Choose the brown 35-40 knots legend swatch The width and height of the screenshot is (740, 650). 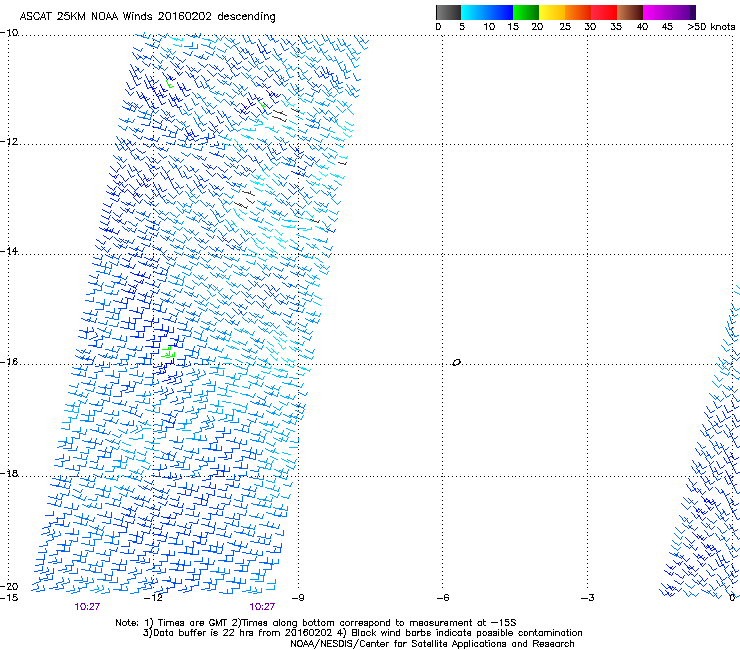click(x=630, y=12)
